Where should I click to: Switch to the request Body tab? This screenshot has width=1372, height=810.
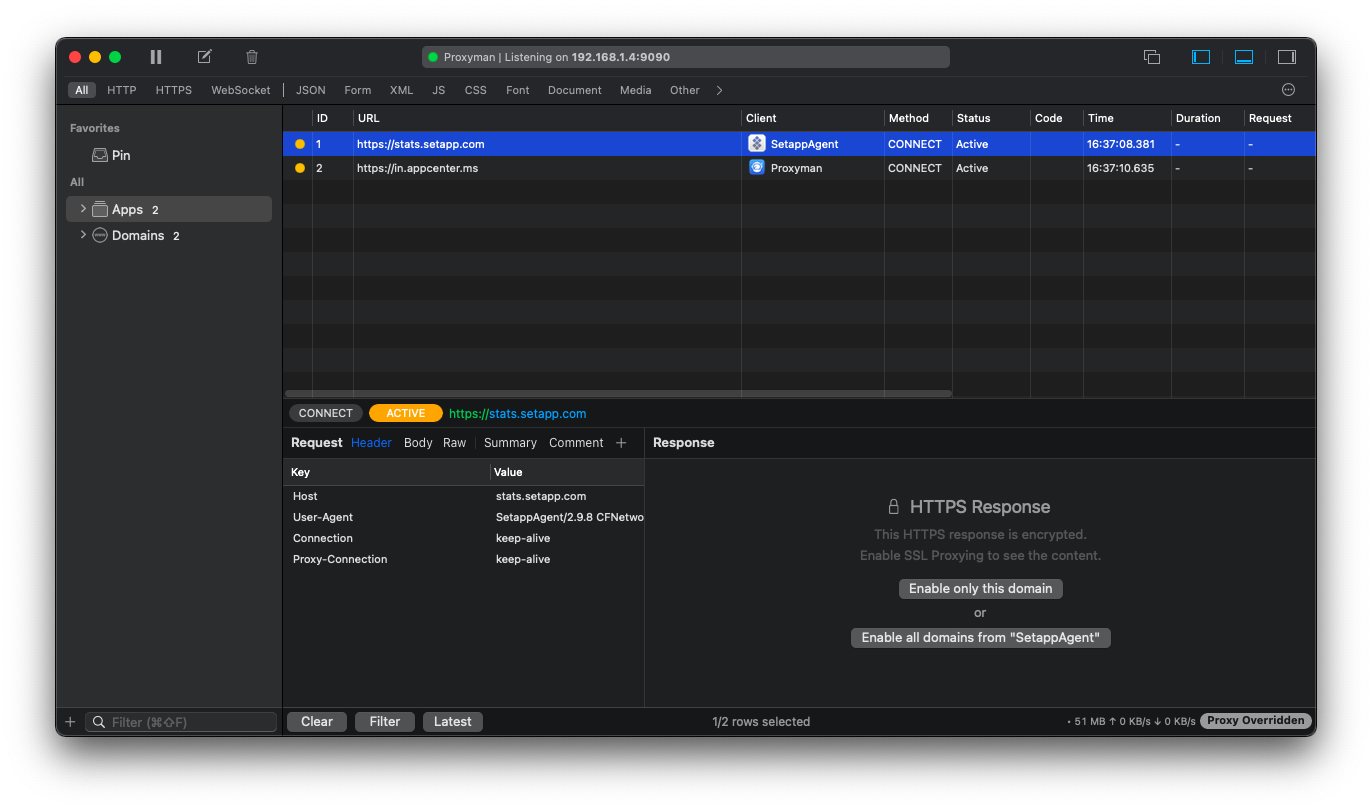pyautogui.click(x=418, y=442)
